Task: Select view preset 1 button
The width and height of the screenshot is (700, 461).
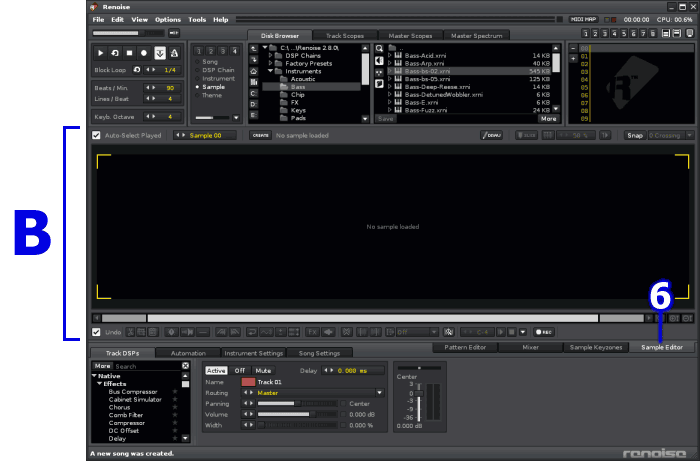Action: point(585,33)
